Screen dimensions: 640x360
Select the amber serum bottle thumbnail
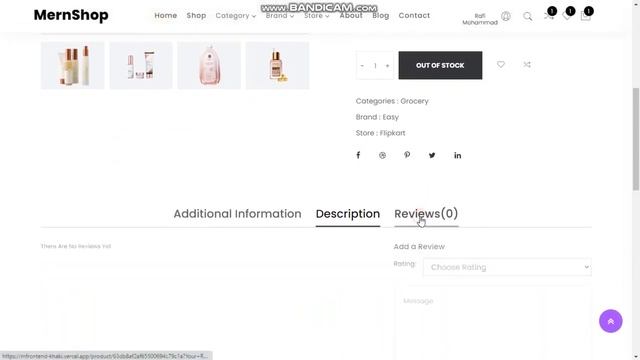point(278,65)
